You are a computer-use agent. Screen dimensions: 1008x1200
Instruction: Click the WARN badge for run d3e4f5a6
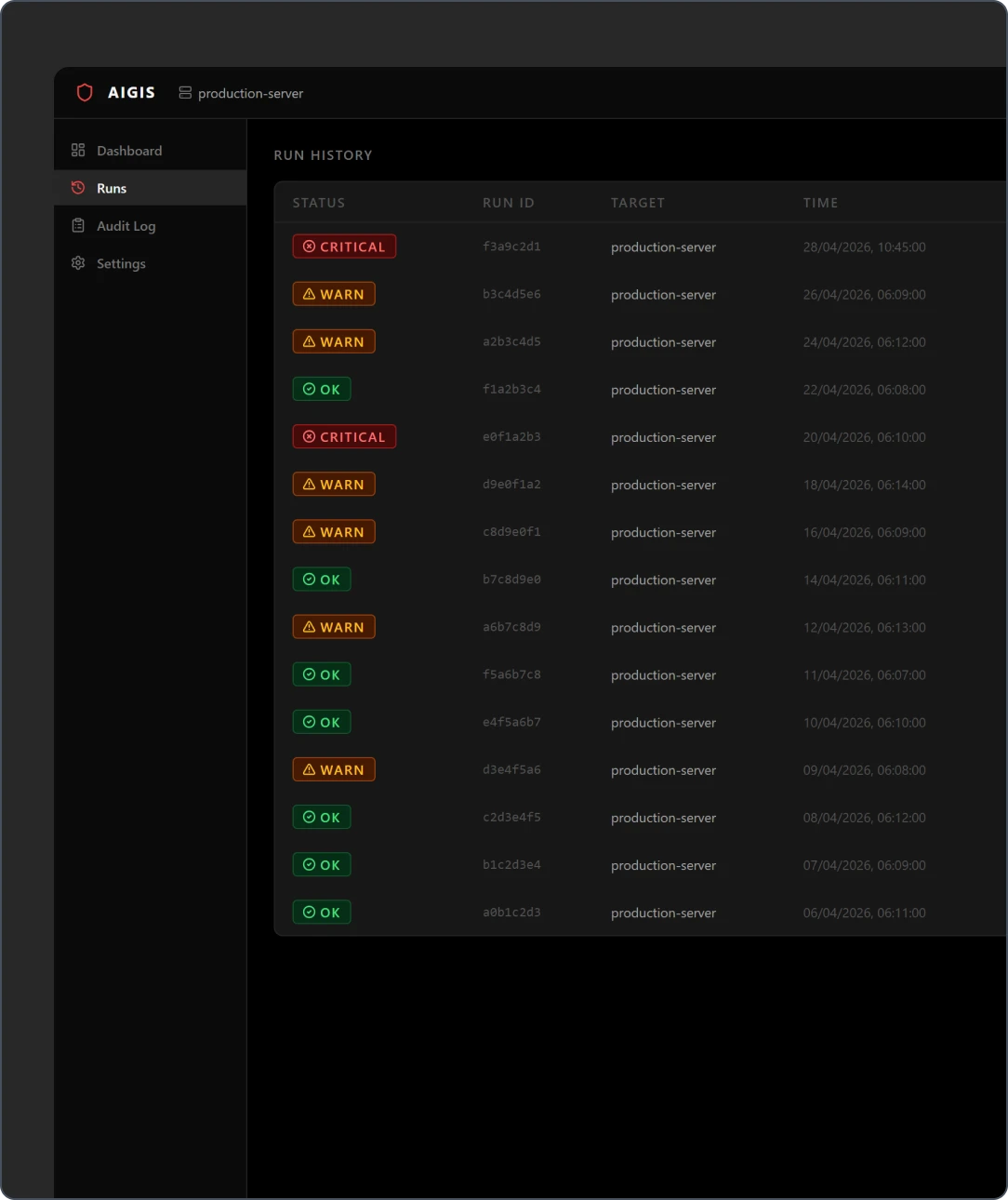click(334, 769)
